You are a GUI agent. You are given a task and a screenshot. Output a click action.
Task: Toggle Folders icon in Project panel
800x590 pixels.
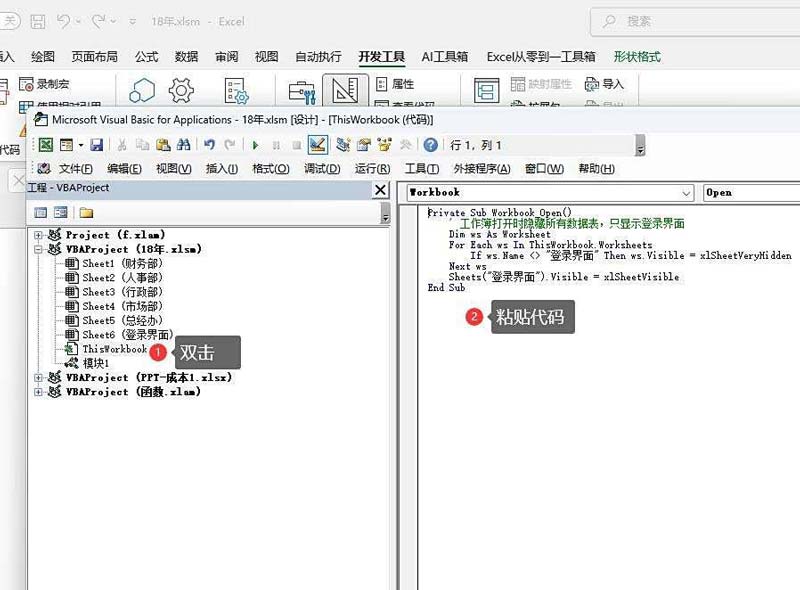click(86, 213)
